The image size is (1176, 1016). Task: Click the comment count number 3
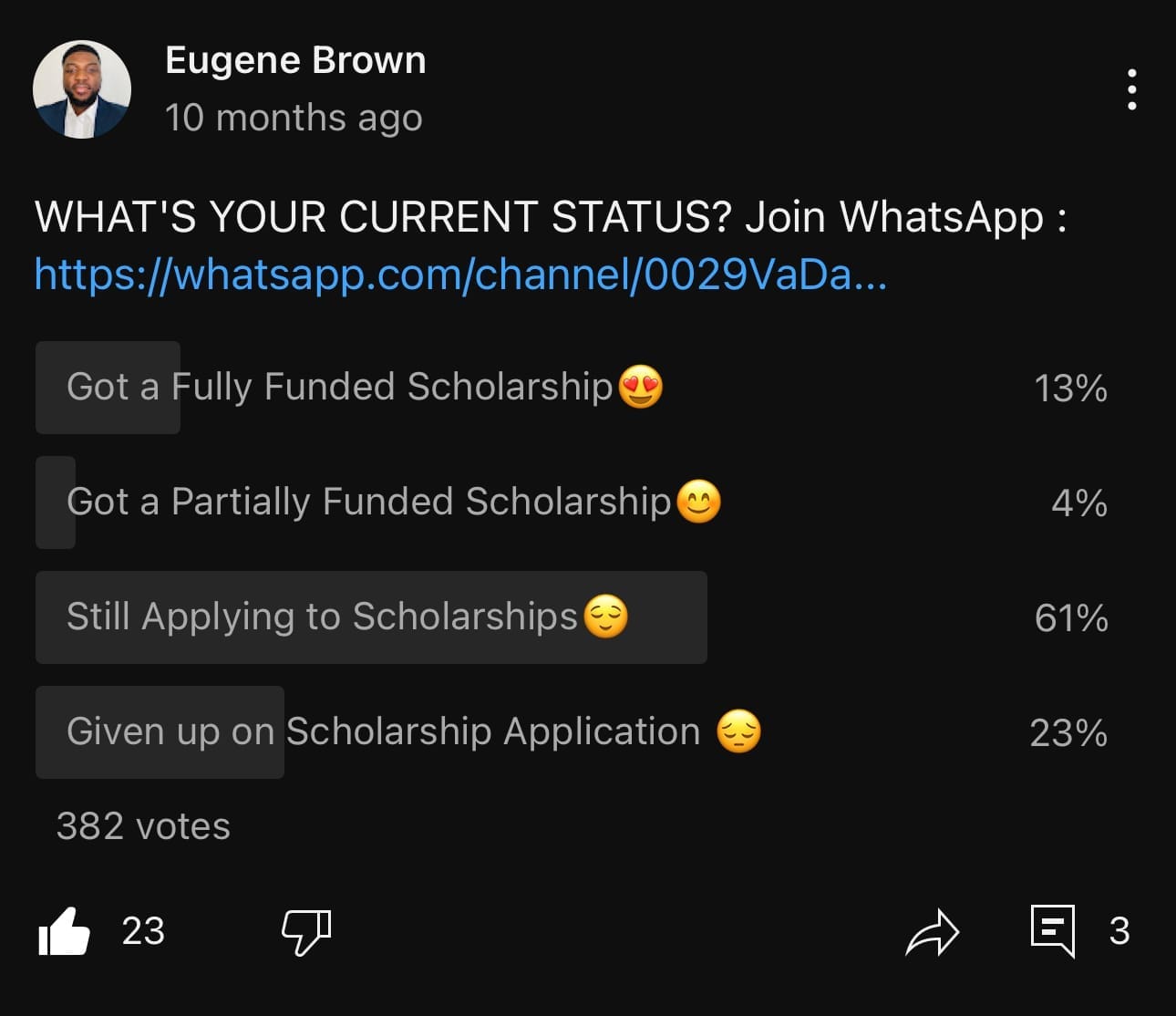tap(1119, 931)
